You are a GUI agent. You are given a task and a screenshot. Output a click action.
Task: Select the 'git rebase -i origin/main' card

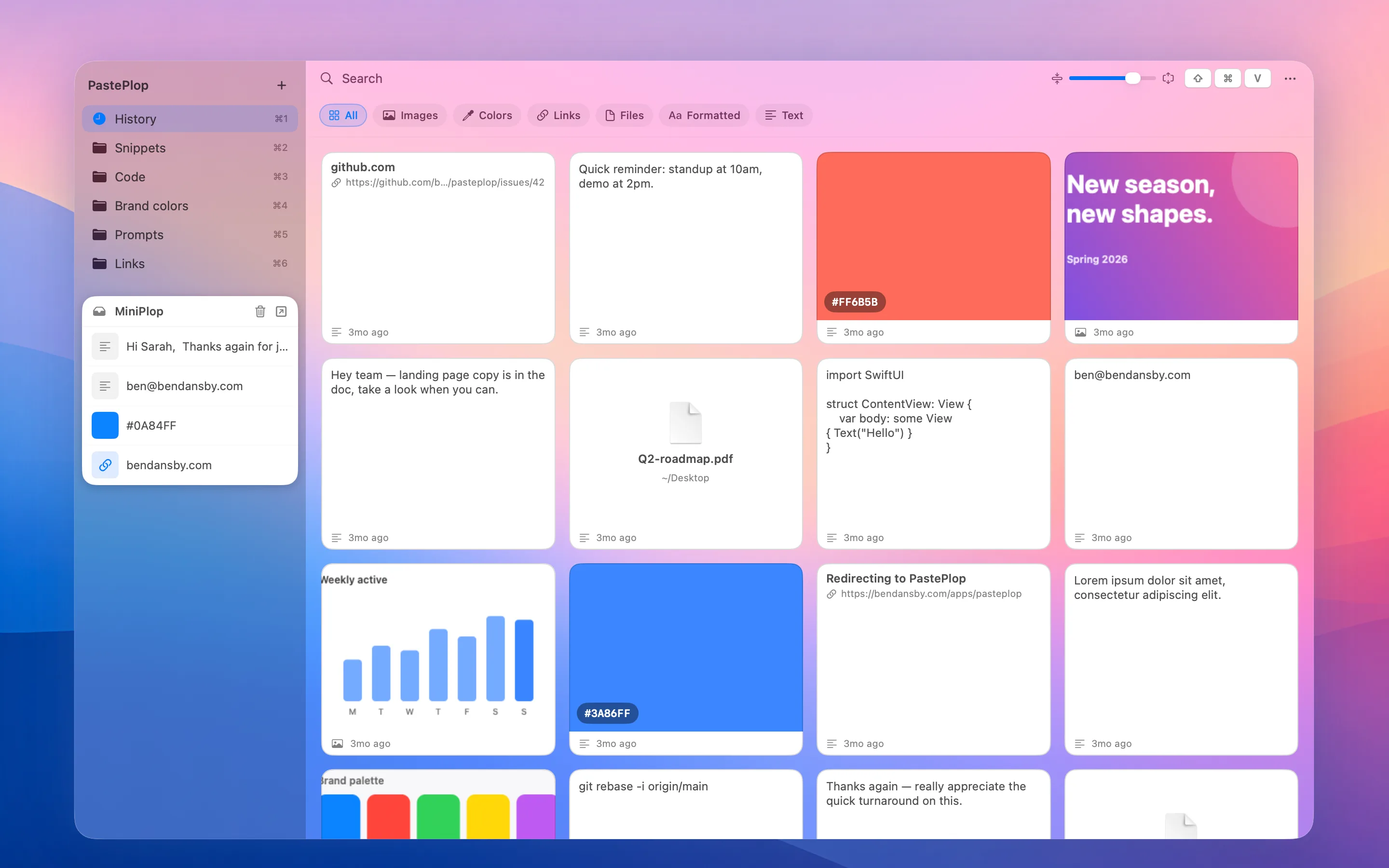tap(686, 804)
